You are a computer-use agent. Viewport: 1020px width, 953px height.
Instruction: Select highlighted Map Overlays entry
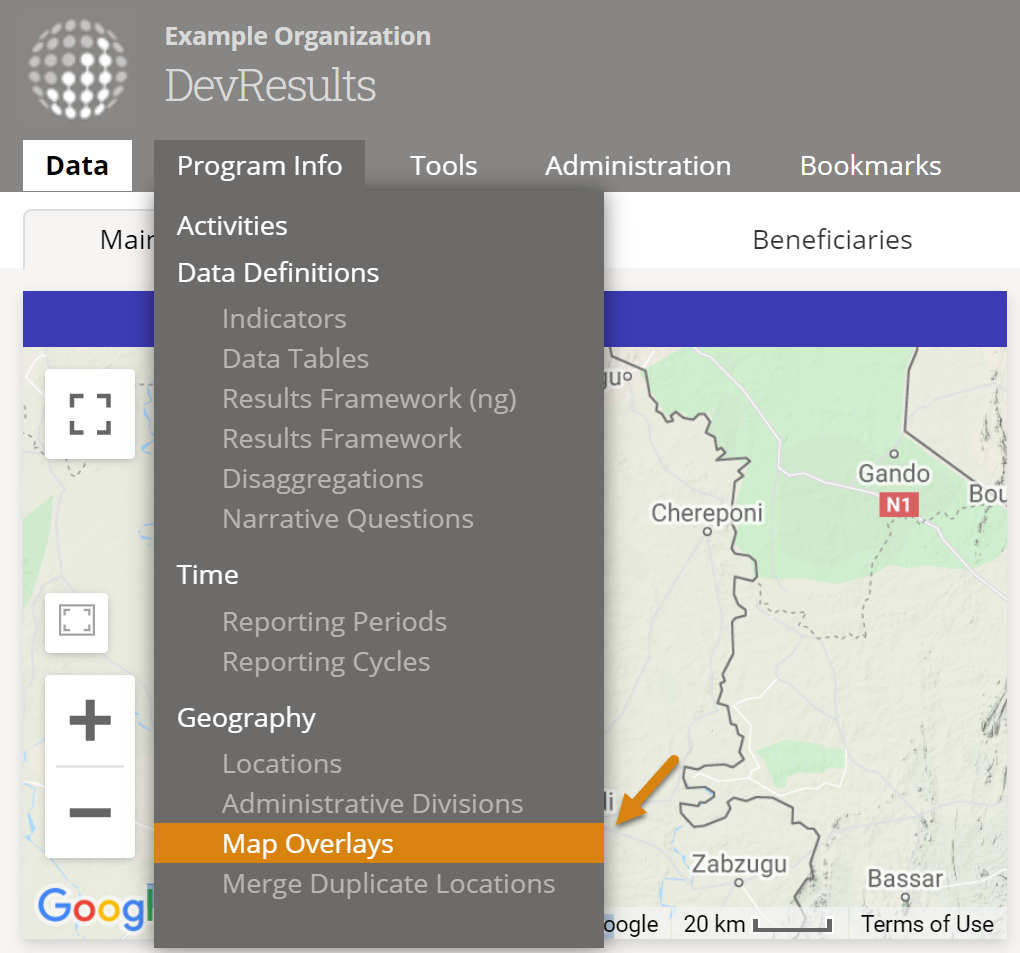[379, 843]
